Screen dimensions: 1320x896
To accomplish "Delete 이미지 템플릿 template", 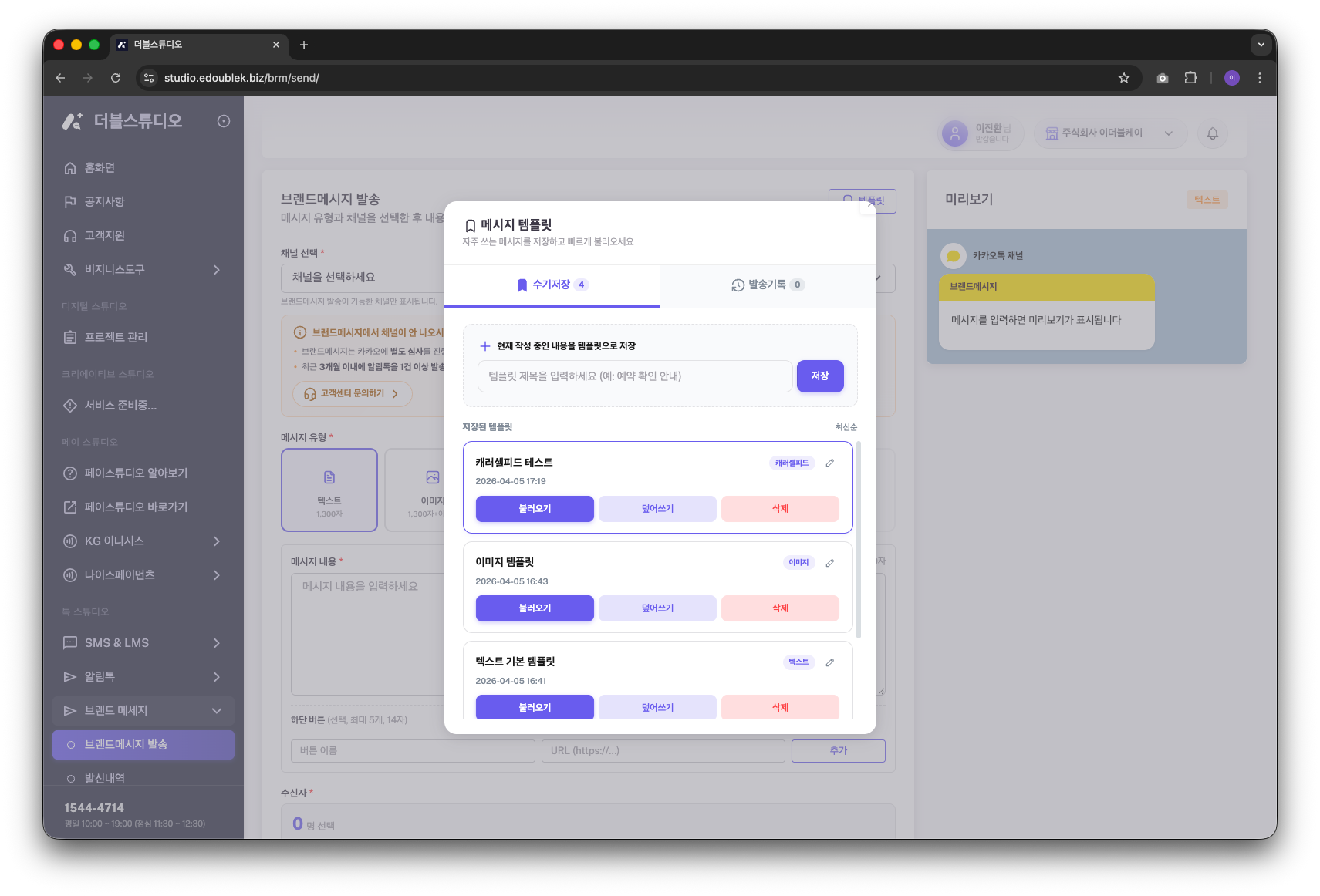I will [x=780, y=608].
